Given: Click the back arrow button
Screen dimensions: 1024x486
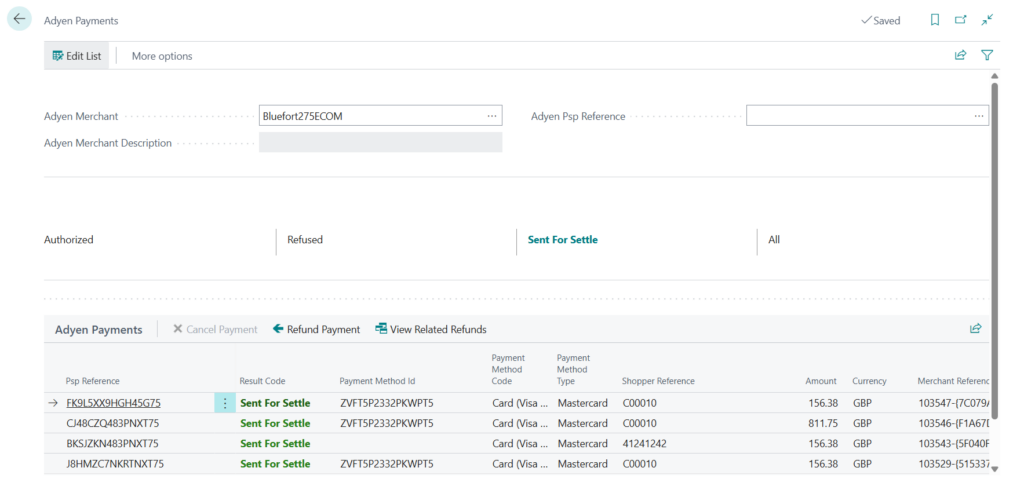Looking at the screenshot, I should pyautogui.click(x=19, y=19).
